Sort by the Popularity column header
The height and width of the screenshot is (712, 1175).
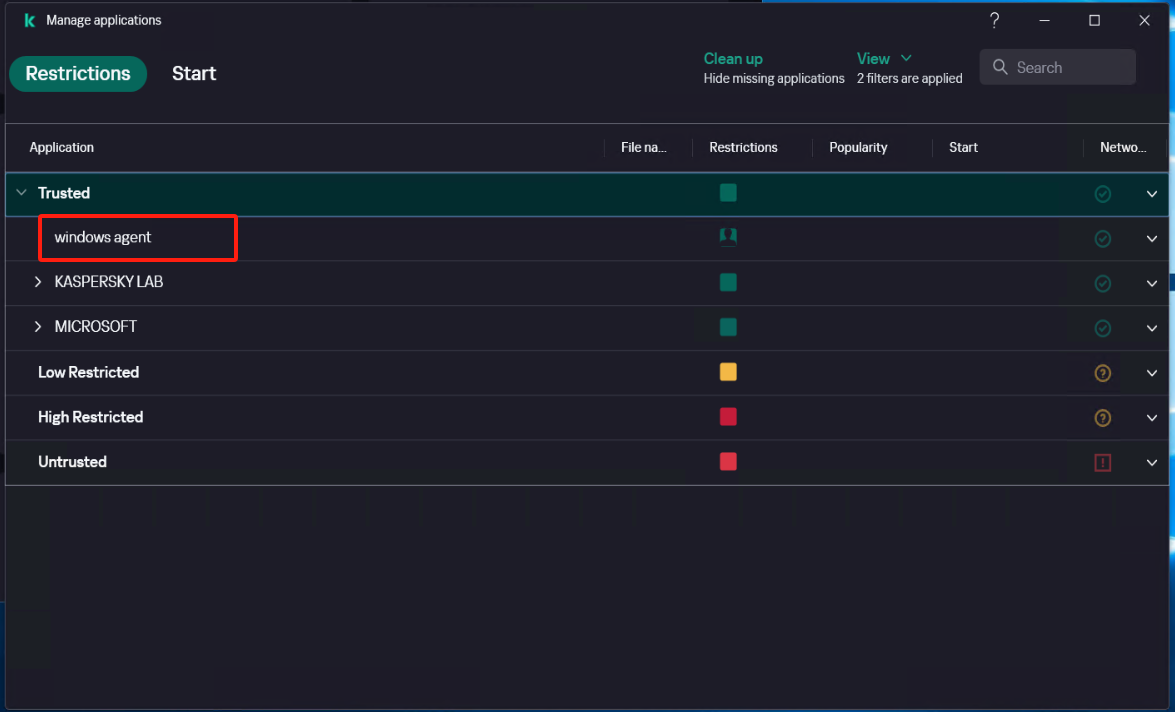tap(858, 147)
